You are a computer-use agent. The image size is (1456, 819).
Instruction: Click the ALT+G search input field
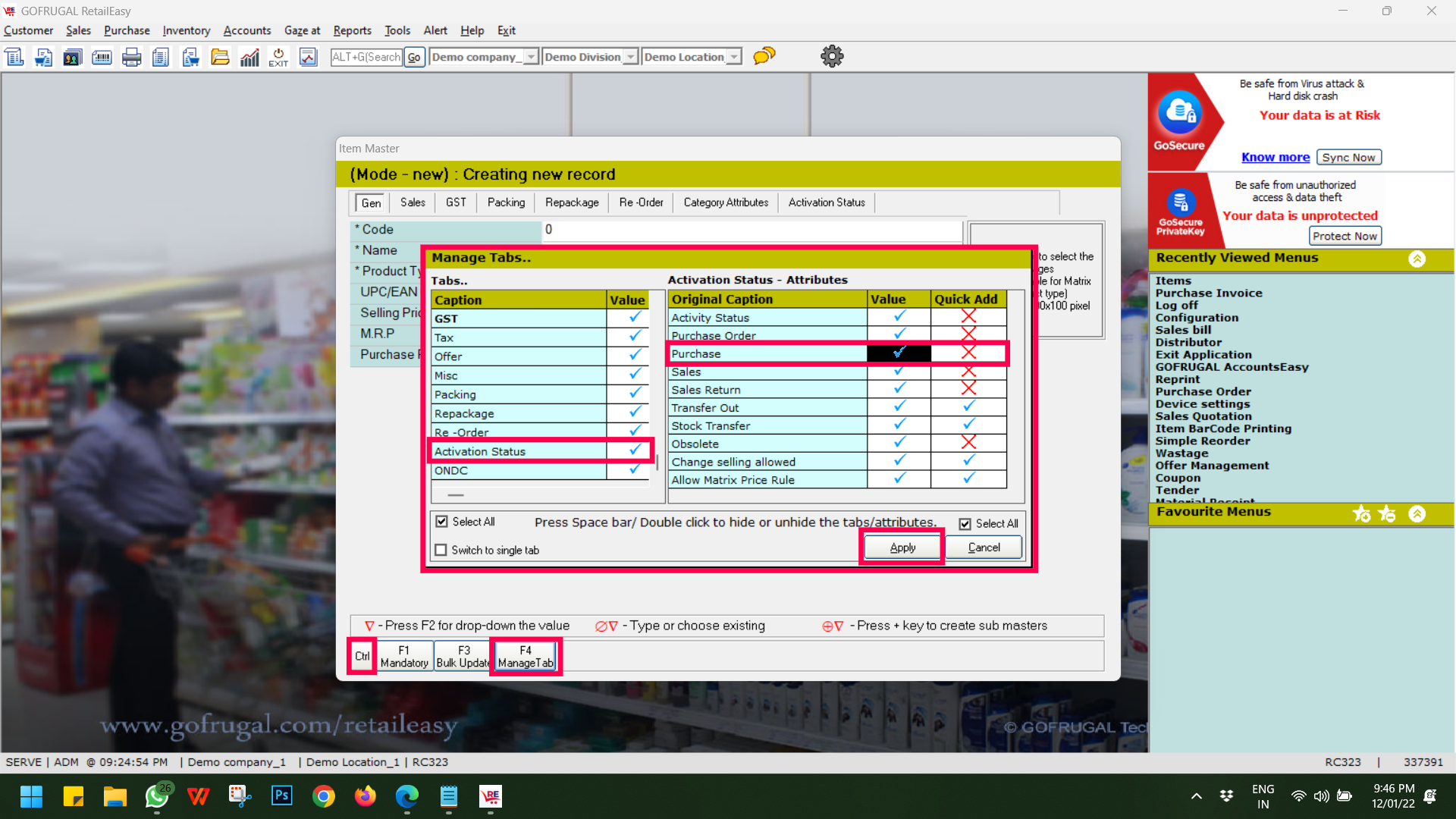click(x=366, y=57)
